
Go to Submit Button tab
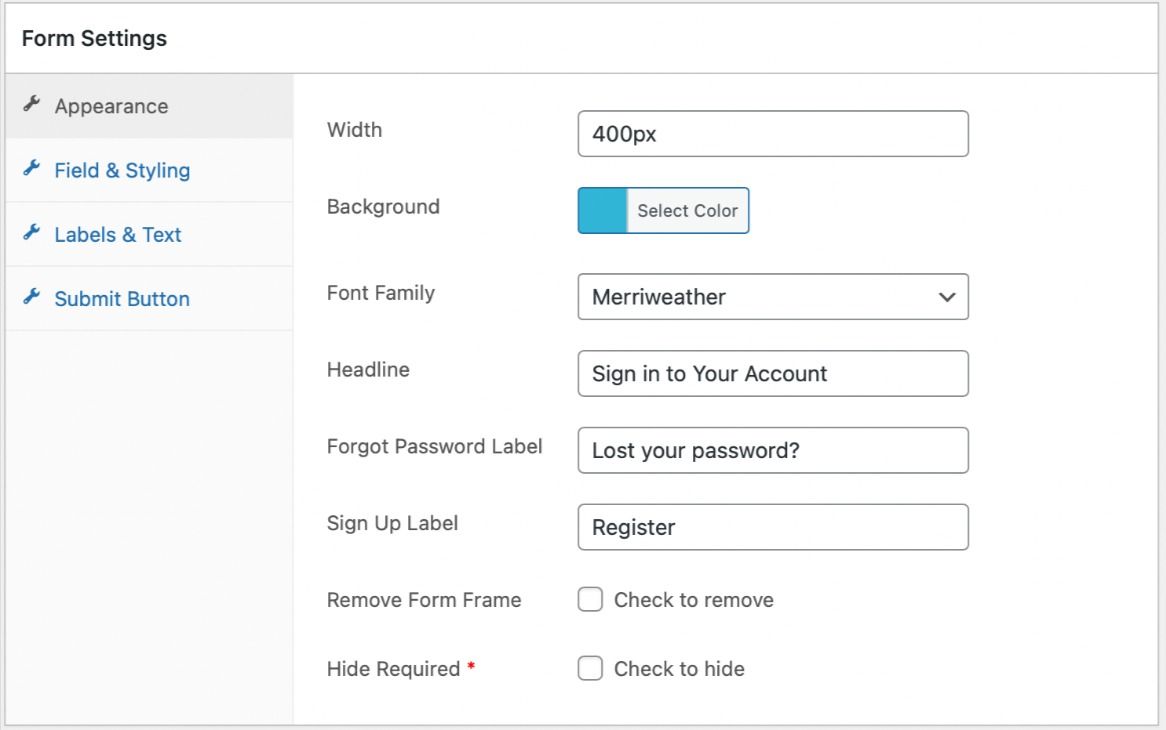(122, 299)
